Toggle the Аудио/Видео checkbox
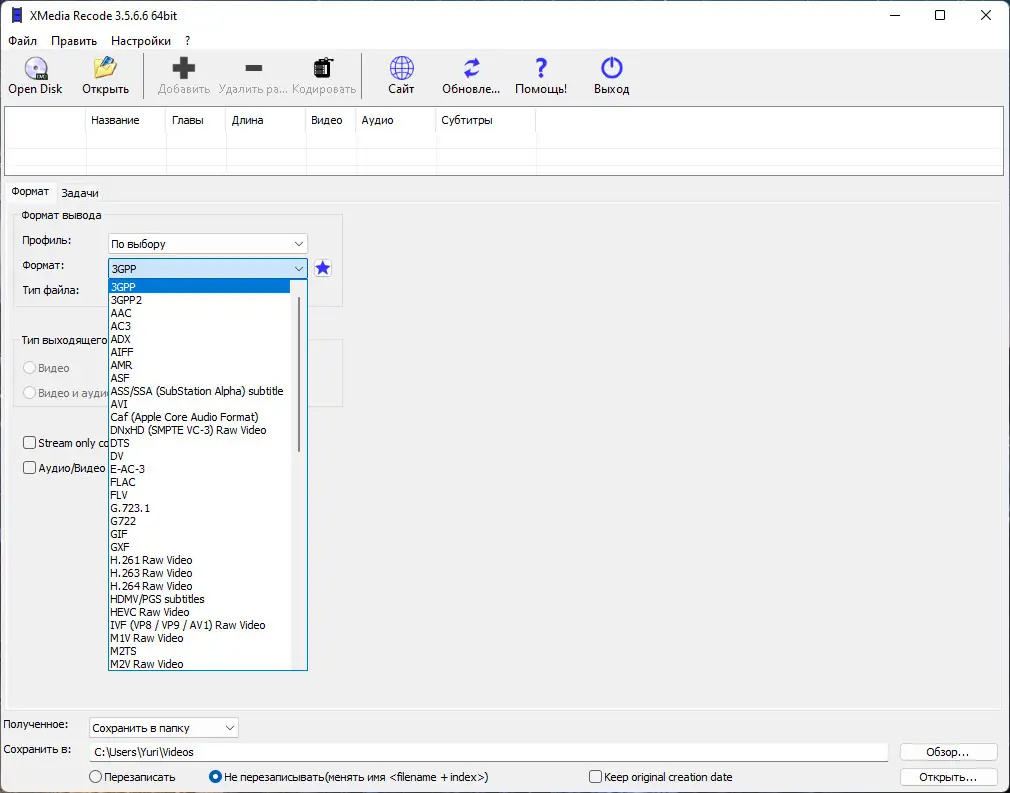1010x793 pixels. click(29, 468)
